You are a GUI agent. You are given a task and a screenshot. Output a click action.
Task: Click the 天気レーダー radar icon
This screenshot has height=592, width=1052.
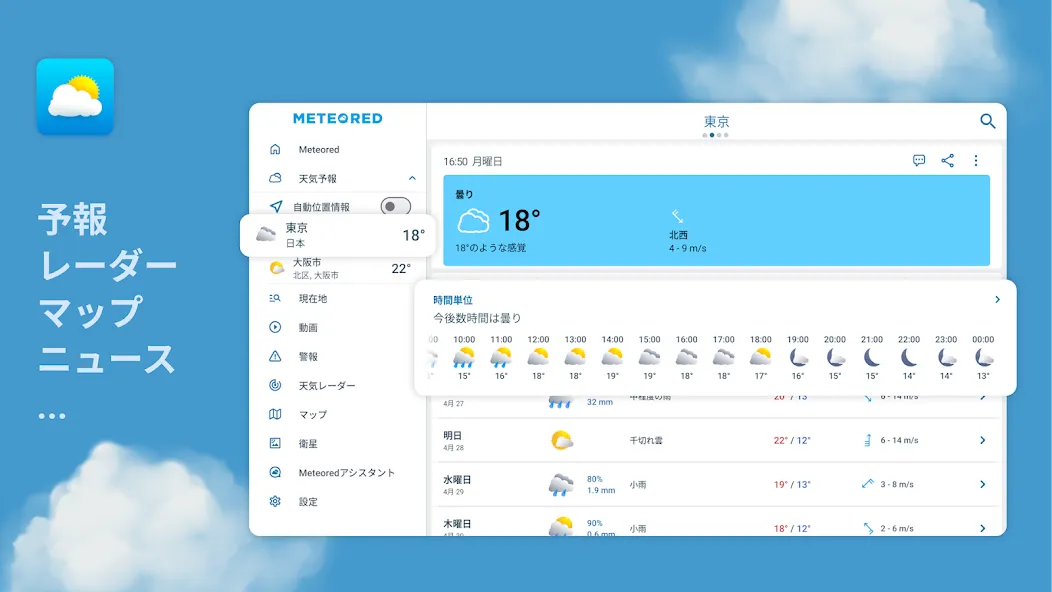point(275,385)
